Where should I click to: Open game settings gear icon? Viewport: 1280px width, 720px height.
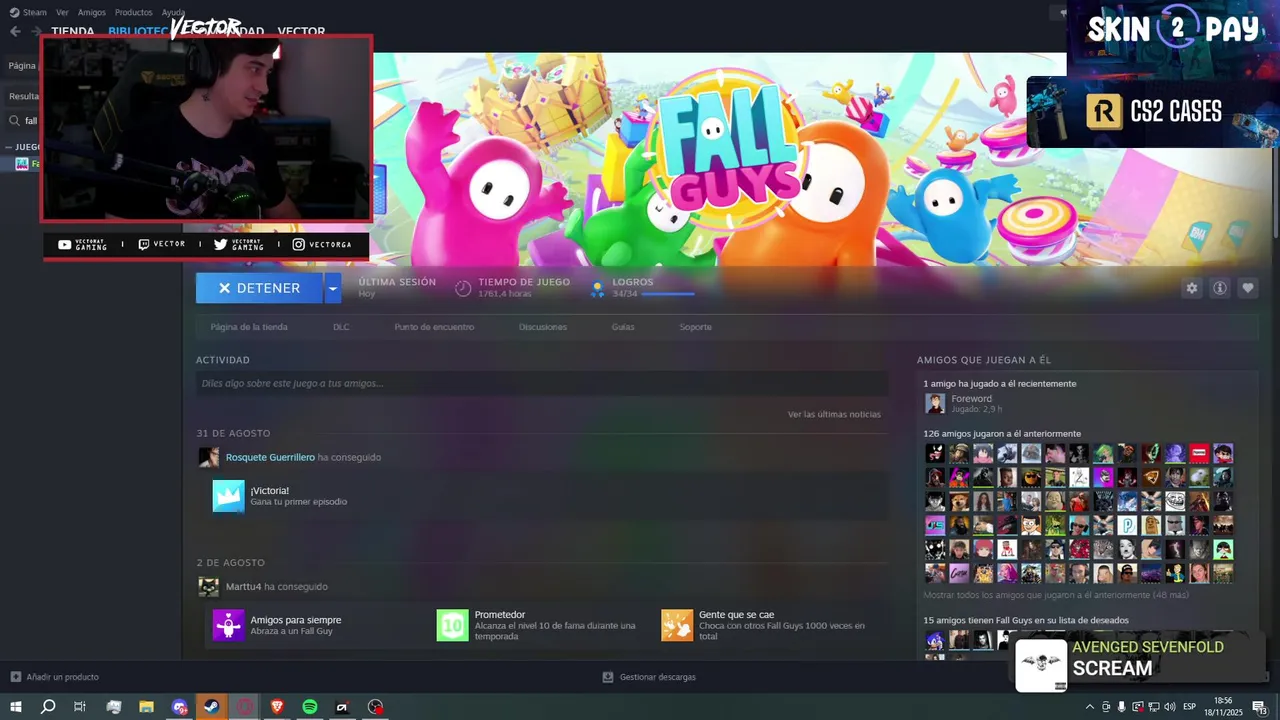(1191, 288)
